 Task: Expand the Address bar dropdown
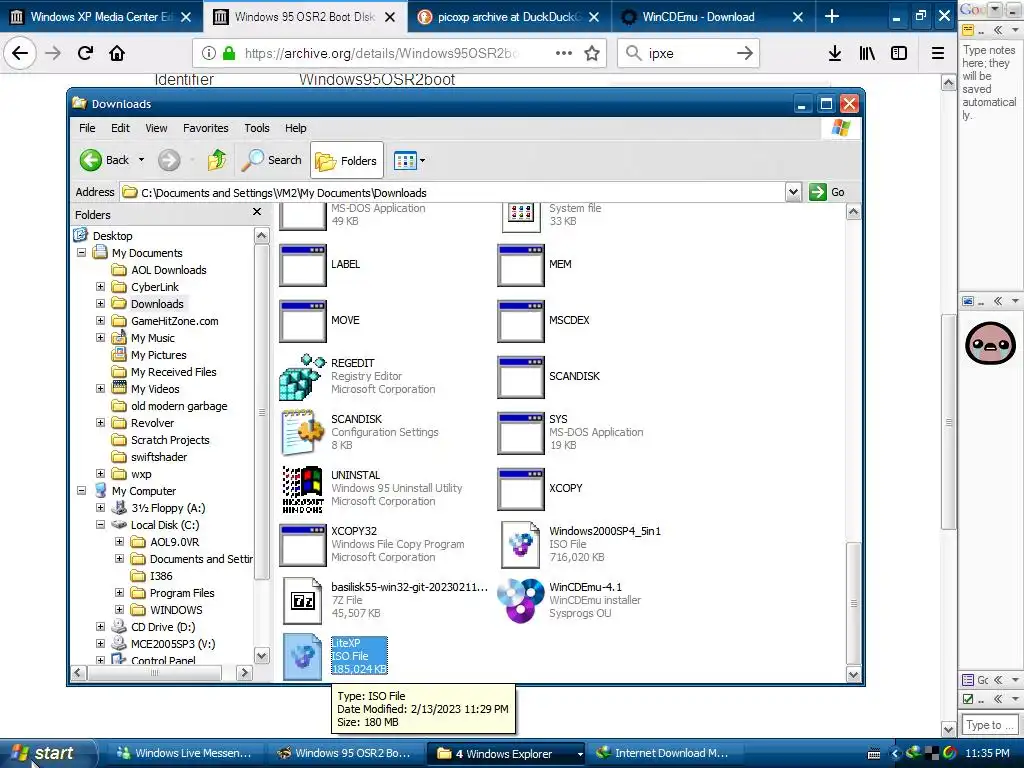click(793, 192)
